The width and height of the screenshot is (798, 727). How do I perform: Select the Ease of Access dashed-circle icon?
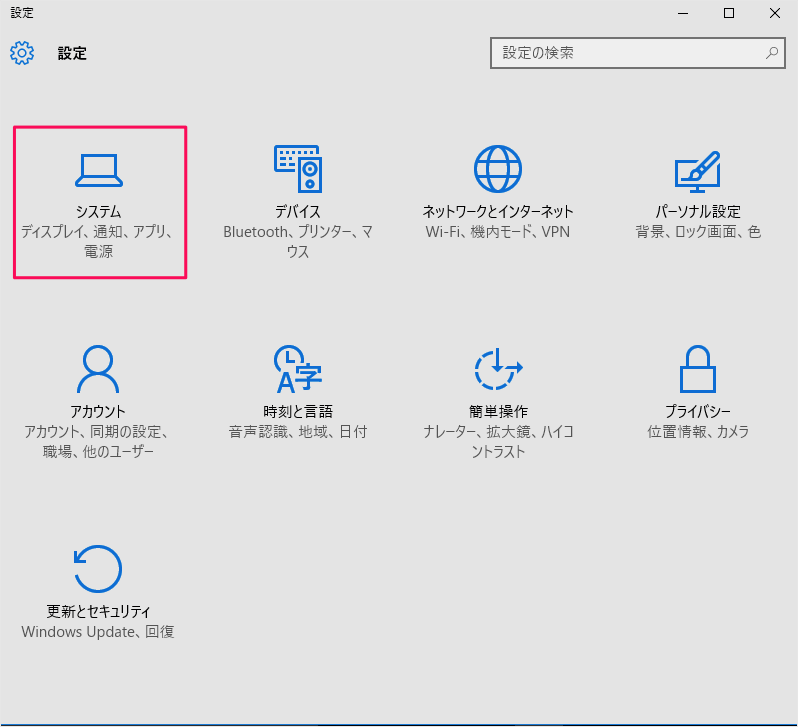[x=498, y=370]
